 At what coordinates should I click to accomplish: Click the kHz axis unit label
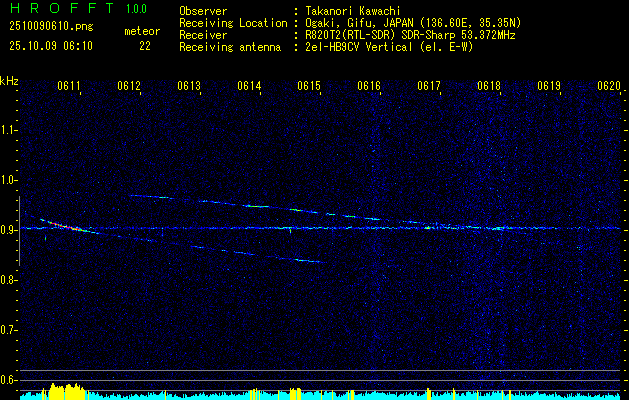pyautogui.click(x=9, y=81)
